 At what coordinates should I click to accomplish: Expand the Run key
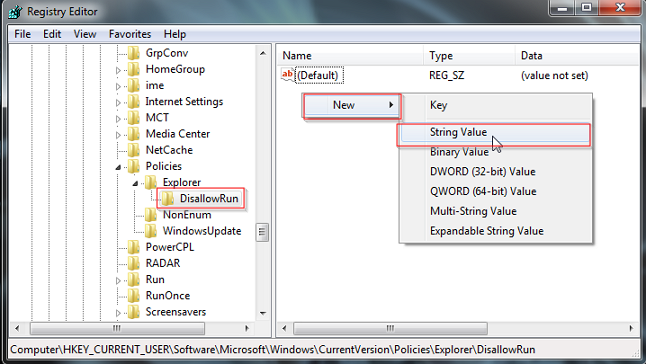coord(118,280)
